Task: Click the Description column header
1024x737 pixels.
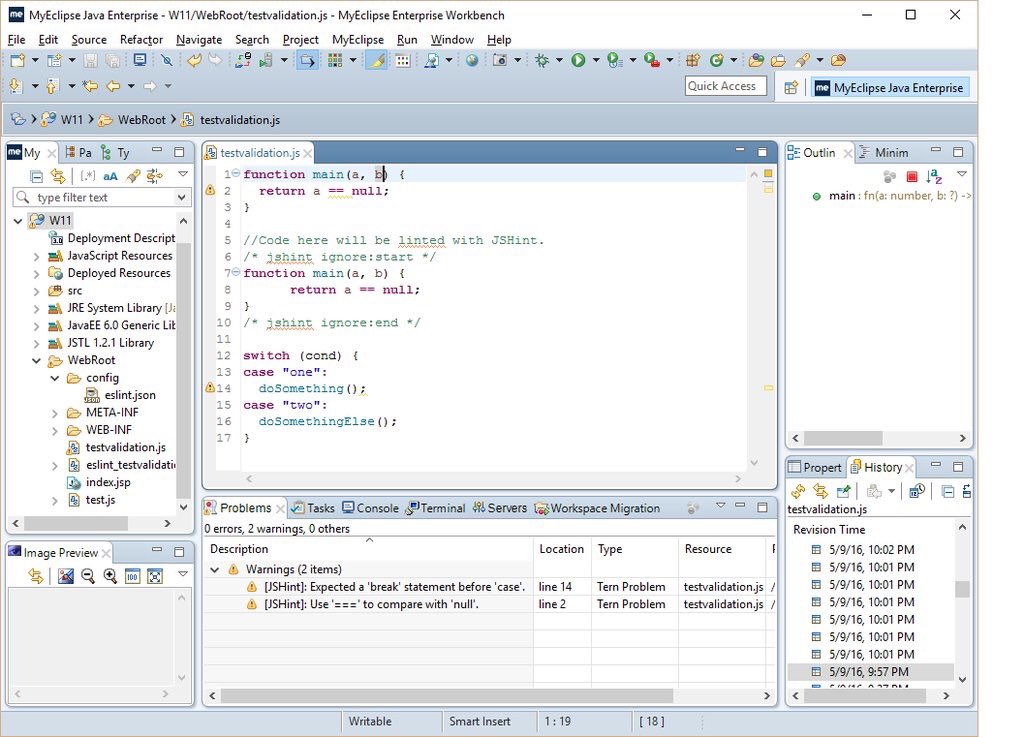Action: click(368, 549)
